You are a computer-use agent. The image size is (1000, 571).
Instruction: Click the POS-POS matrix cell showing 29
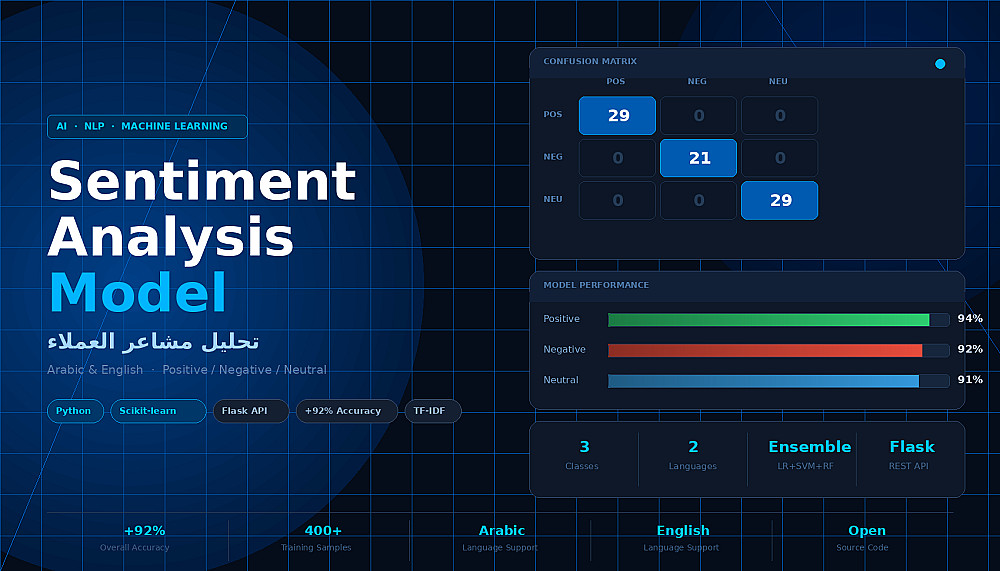(x=617, y=115)
